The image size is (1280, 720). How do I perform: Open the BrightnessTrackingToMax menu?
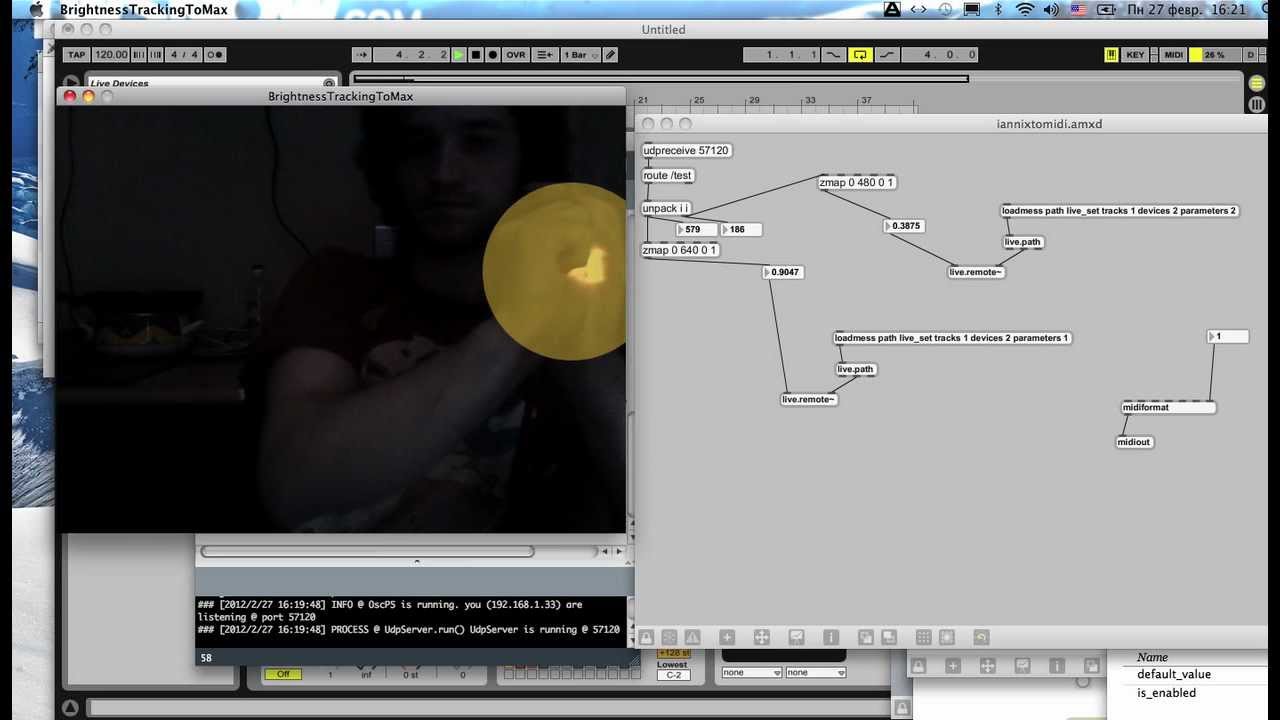[143, 9]
